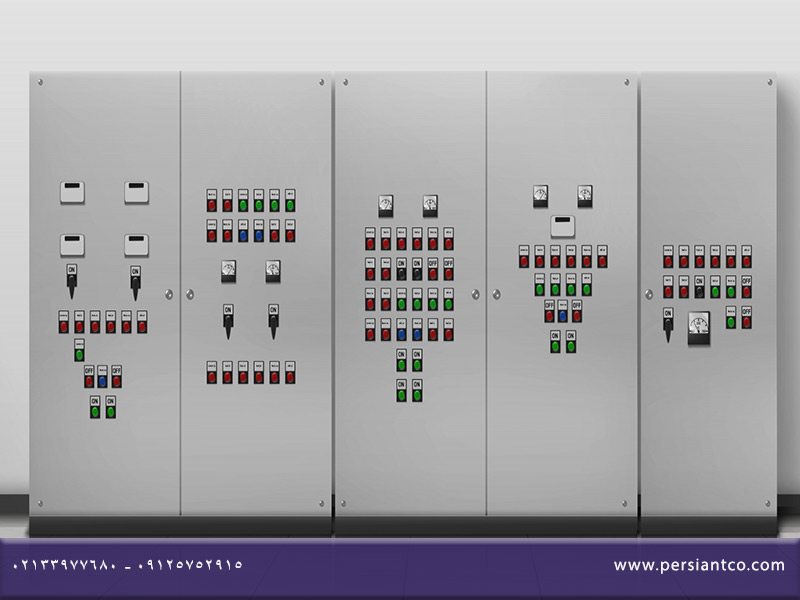Push the left OFF button on the middle cabinet
Screen dimensions: 800x600
(433, 269)
